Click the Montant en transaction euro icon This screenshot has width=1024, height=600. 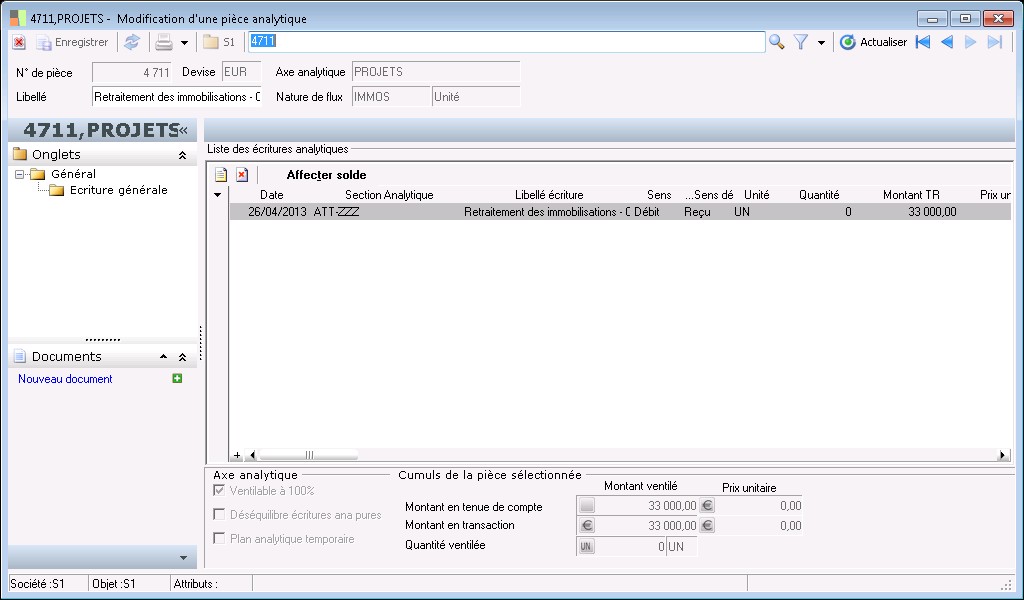[x=586, y=526]
